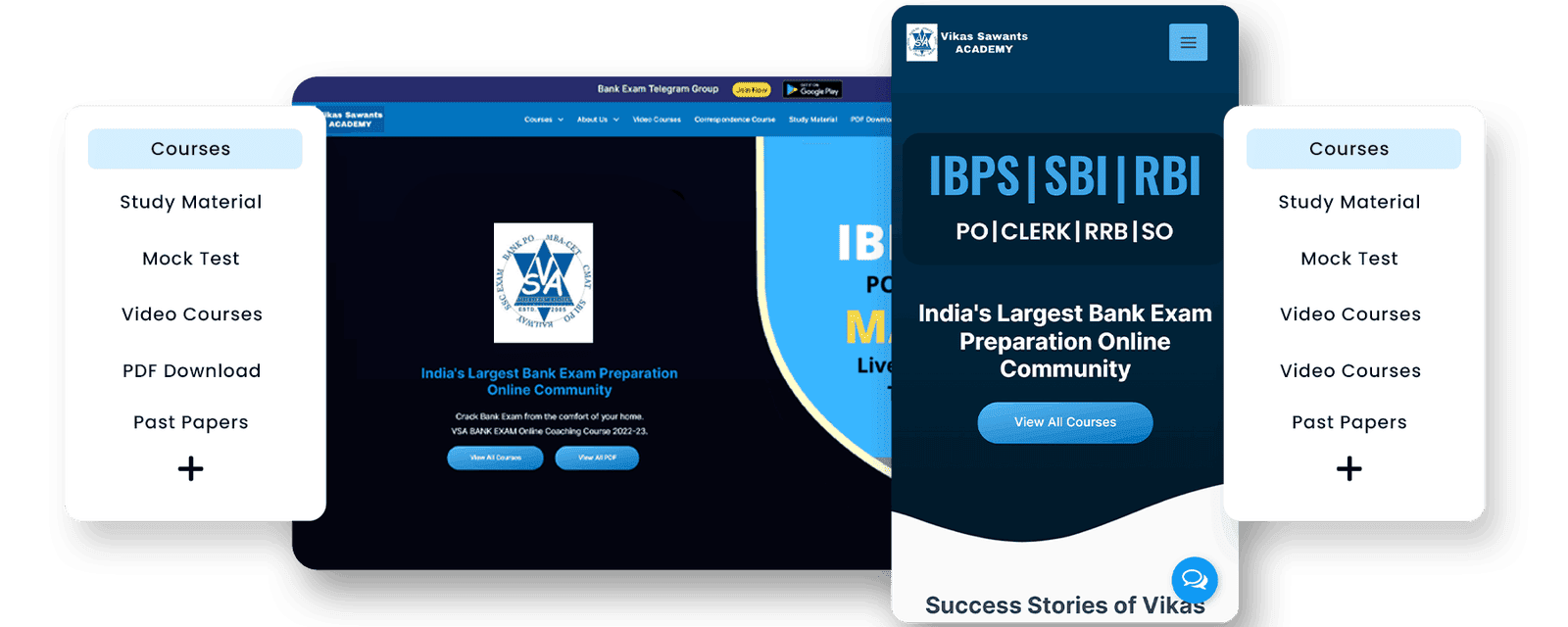Open Correspondence Course in the desktop navbar

[735, 120]
